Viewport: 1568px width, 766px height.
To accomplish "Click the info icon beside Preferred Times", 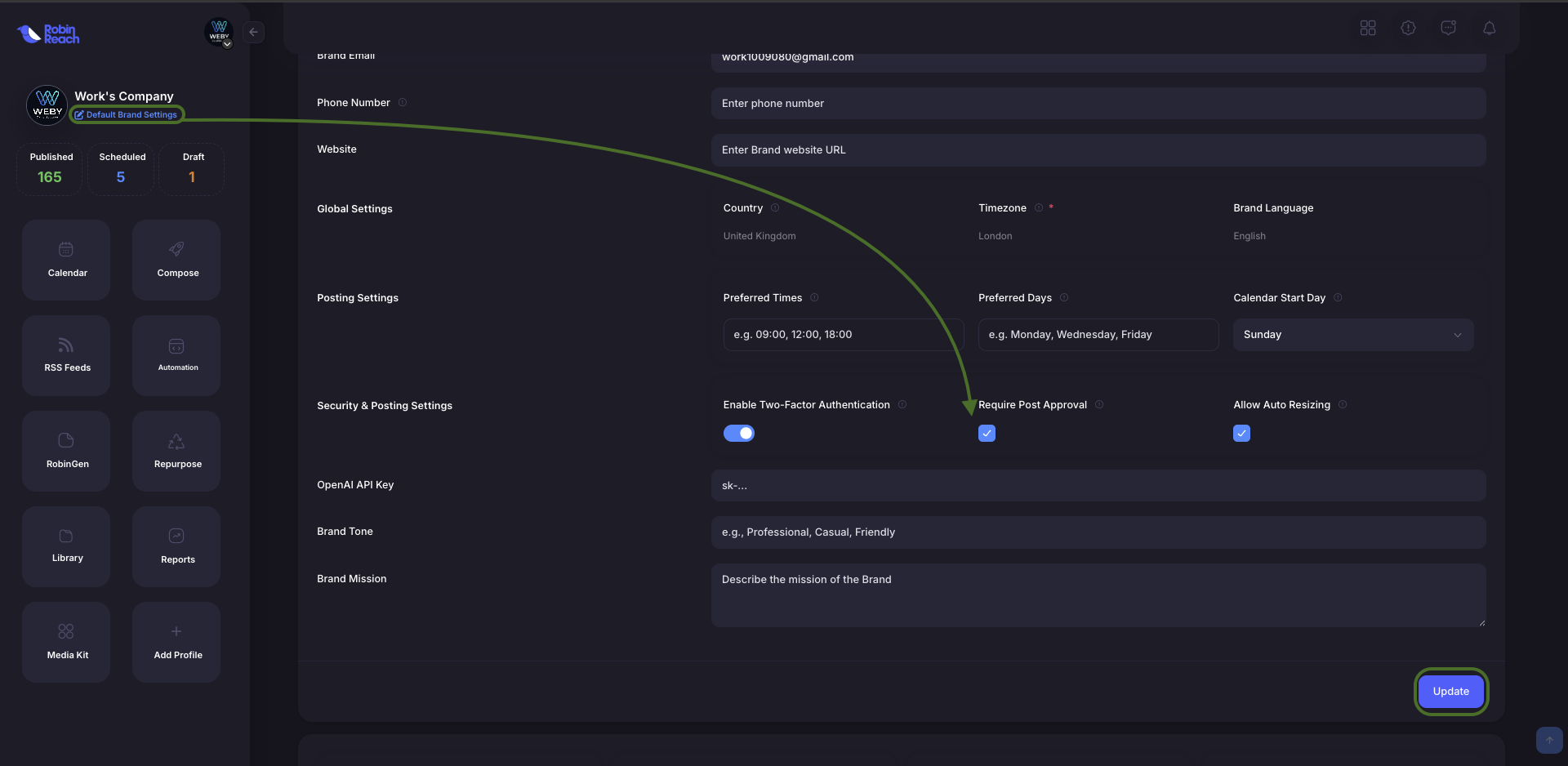I will tap(814, 297).
